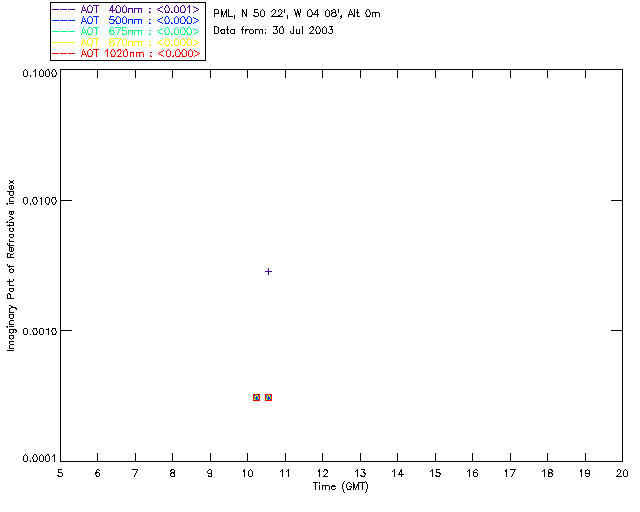Click the AOT 675nm legend entry

[x=126, y=31]
